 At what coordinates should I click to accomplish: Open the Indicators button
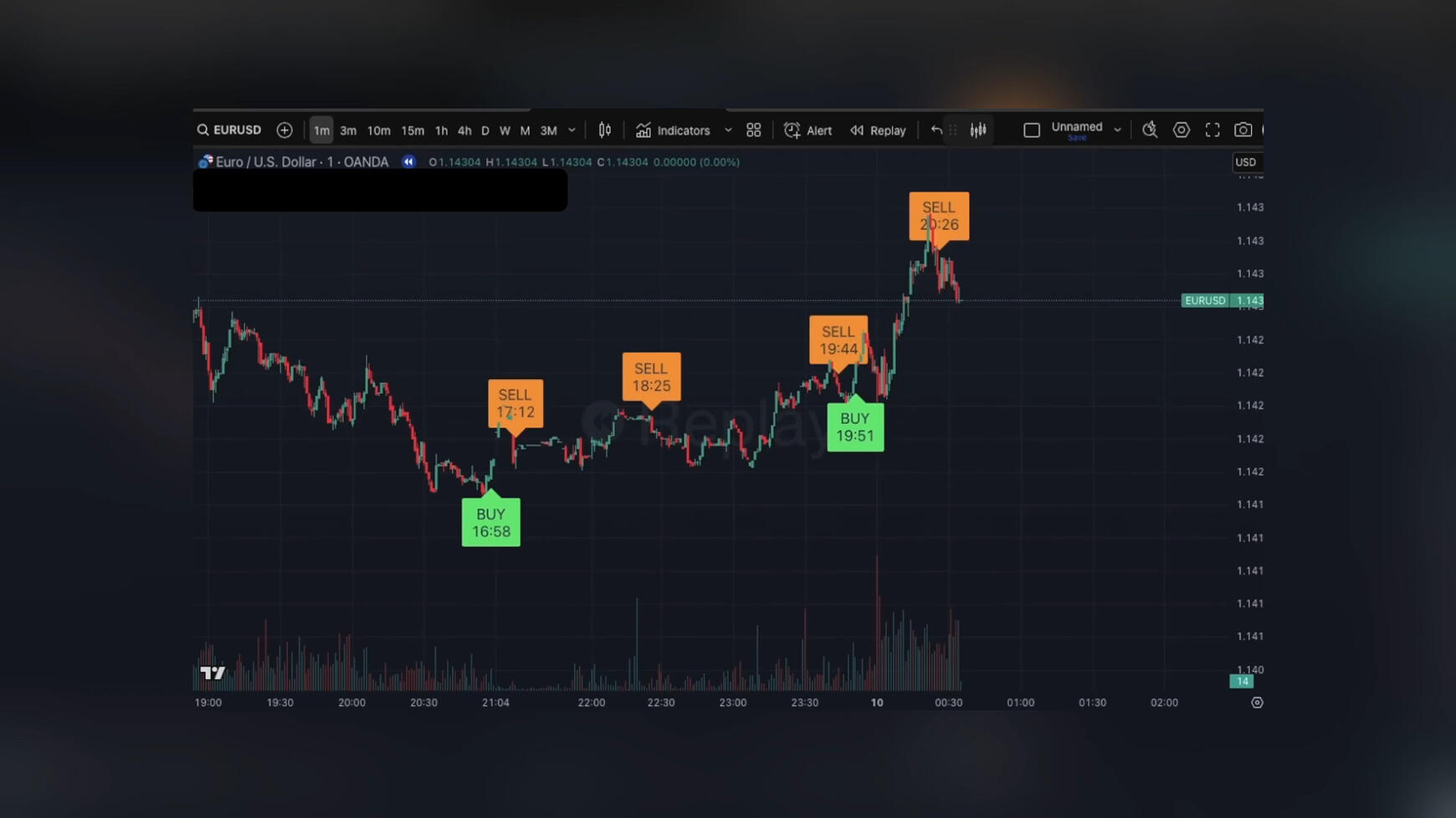coord(673,130)
